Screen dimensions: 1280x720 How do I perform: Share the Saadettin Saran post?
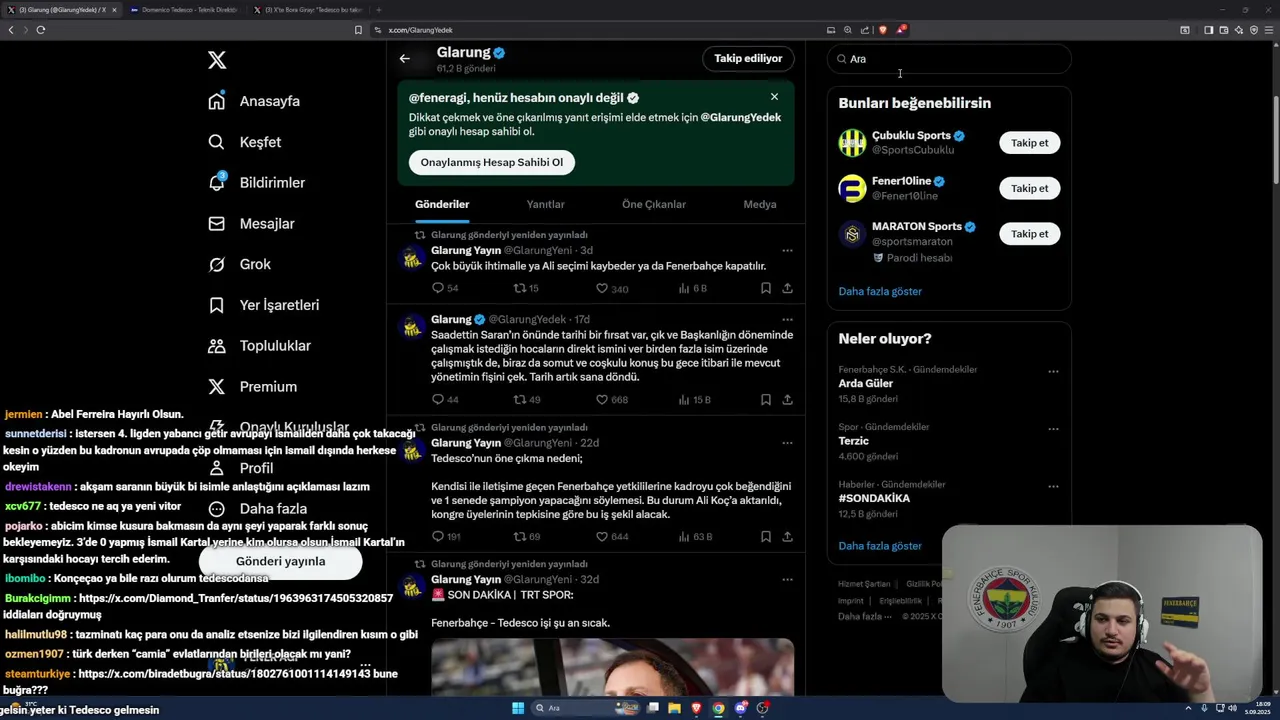coord(787,399)
